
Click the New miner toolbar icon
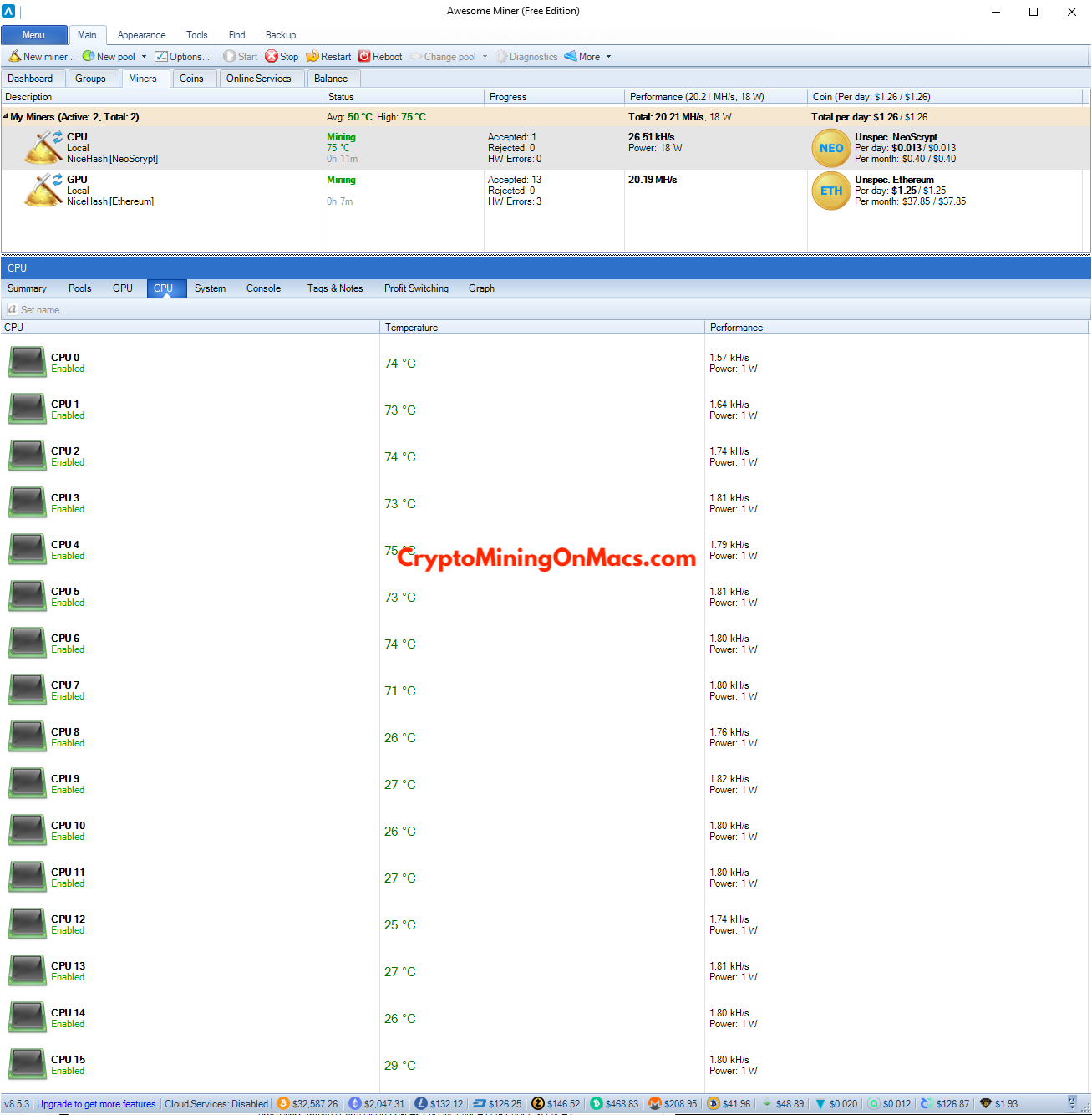click(x=15, y=57)
